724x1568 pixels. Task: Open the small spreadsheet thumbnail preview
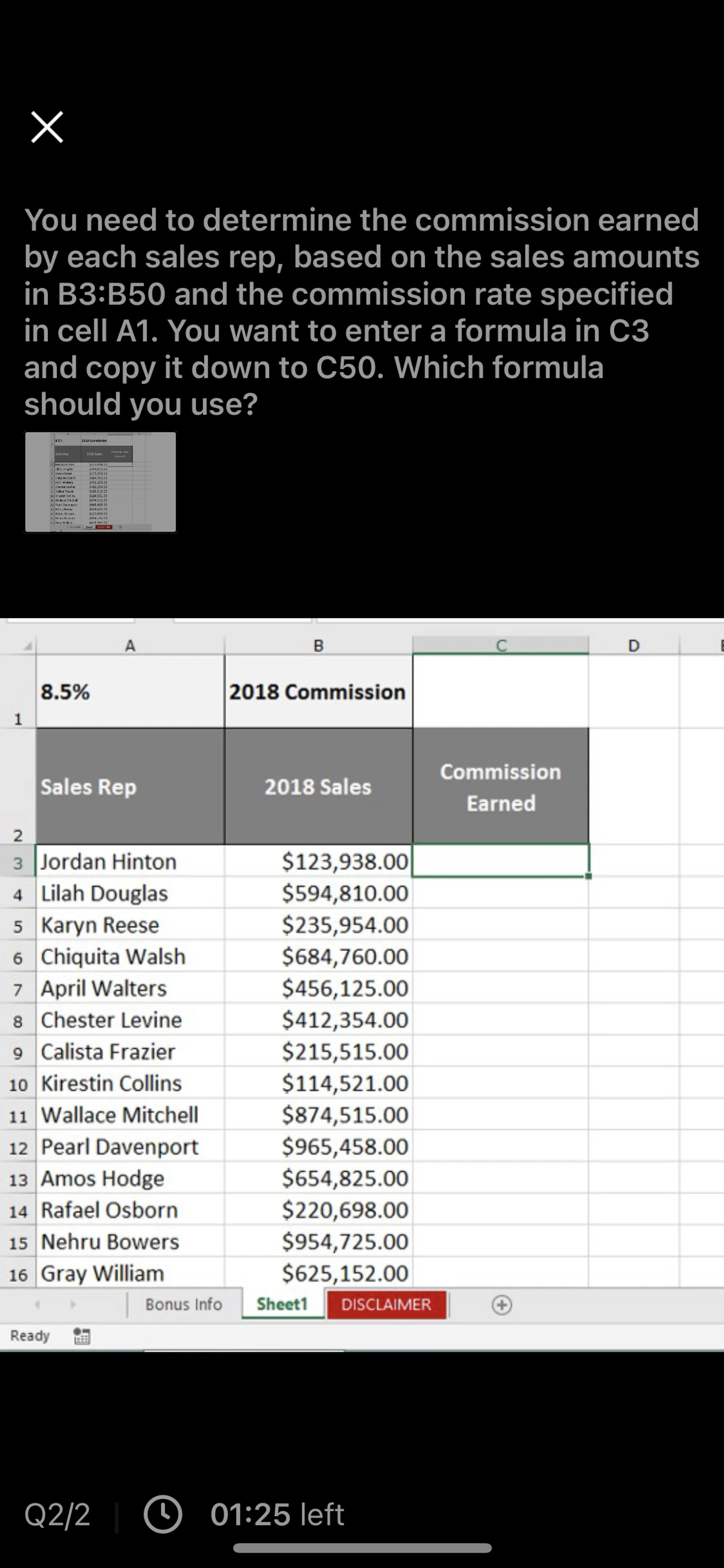click(100, 481)
